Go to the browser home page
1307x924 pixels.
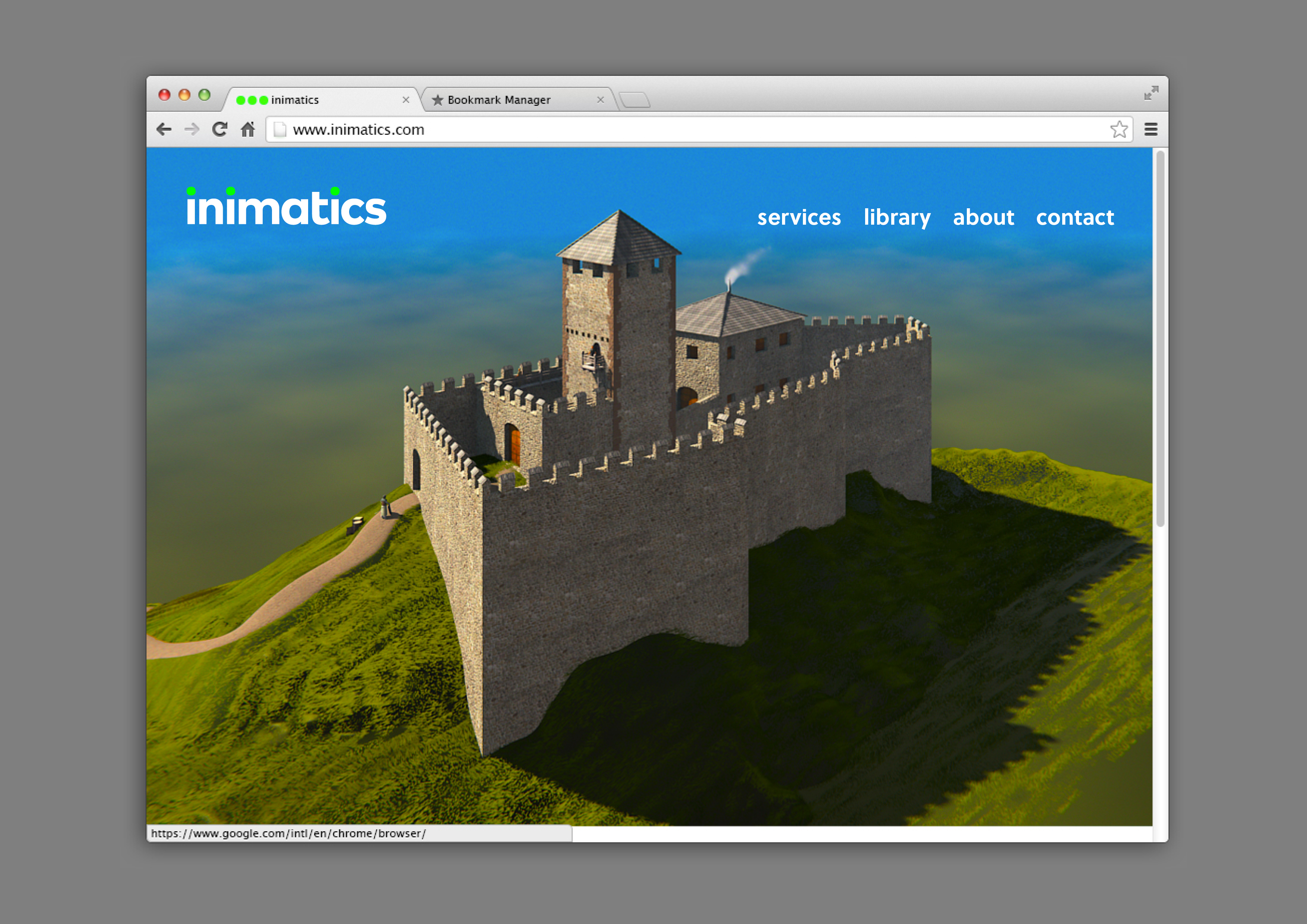pyautogui.click(x=248, y=130)
